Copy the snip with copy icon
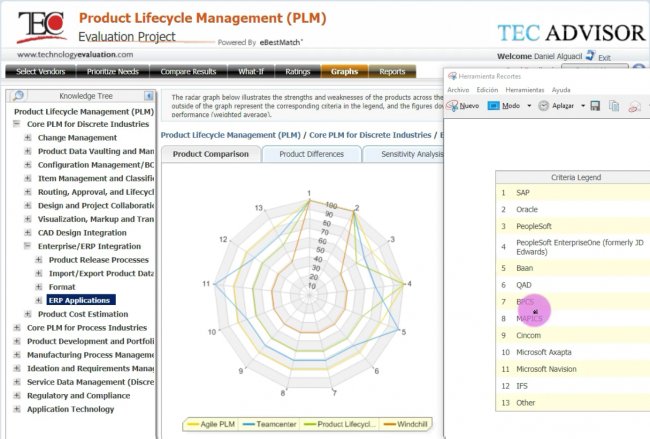Viewport: 650px width, 439px height. pyautogui.click(x=614, y=106)
